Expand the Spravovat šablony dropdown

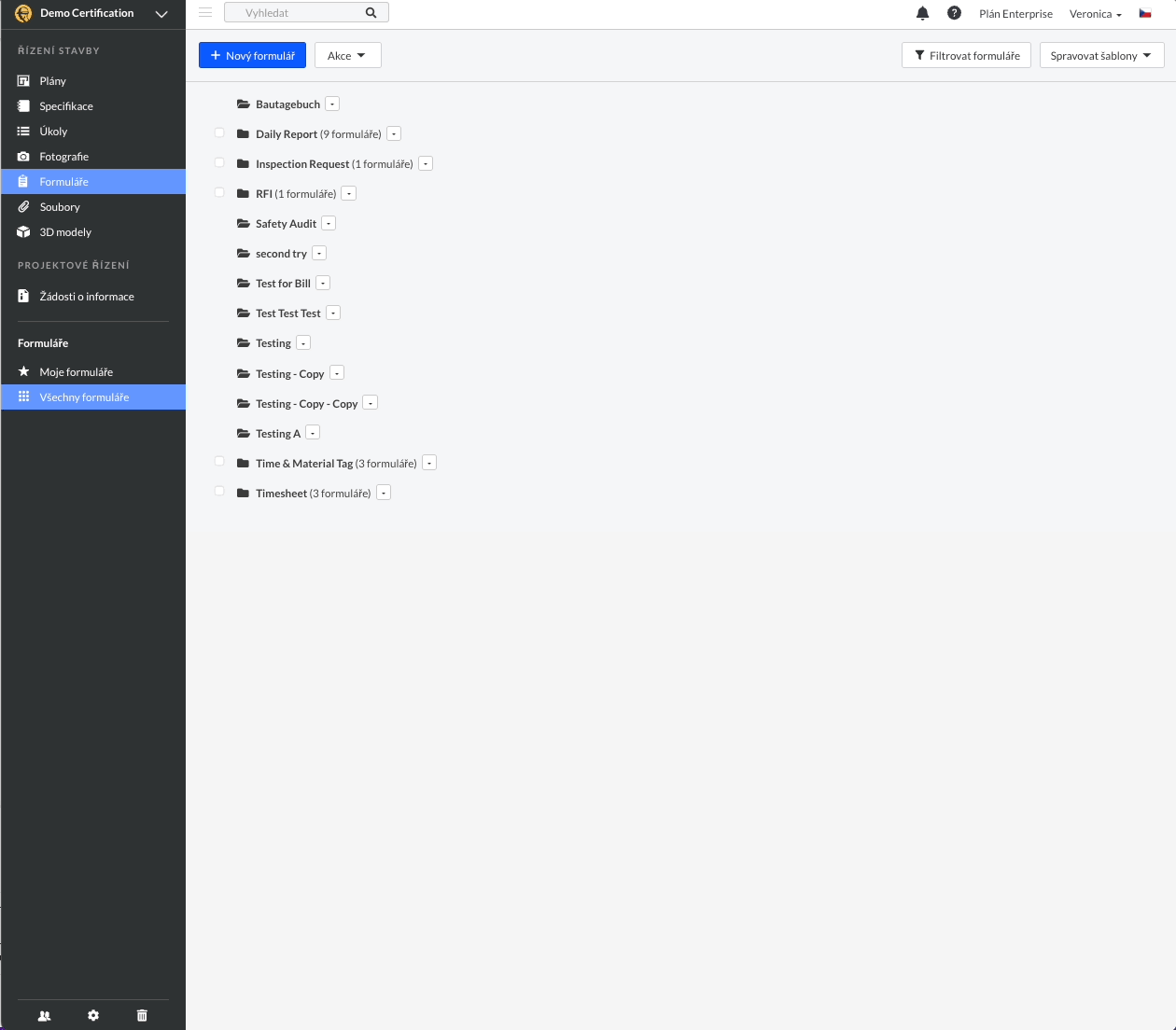(1100, 55)
